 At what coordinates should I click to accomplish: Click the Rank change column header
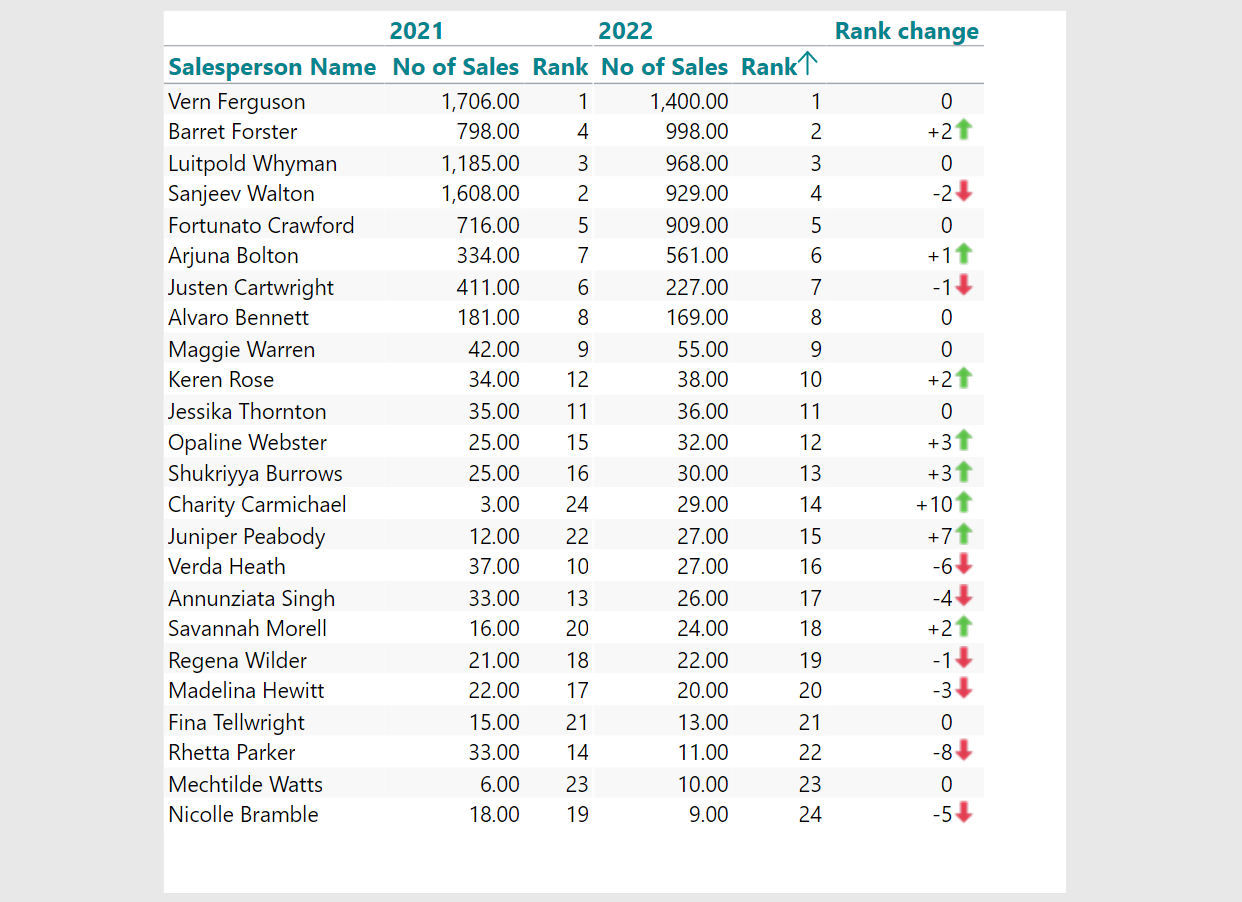(x=907, y=31)
